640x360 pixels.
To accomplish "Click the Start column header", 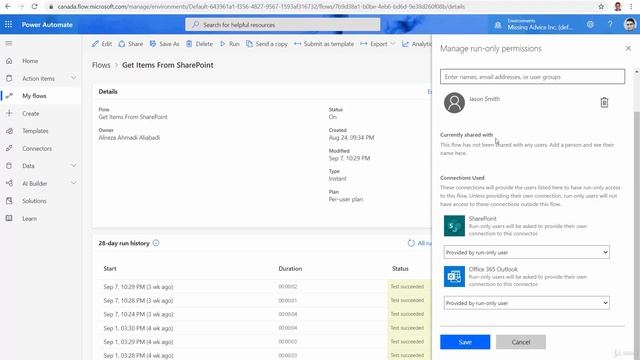I will click(110, 269).
